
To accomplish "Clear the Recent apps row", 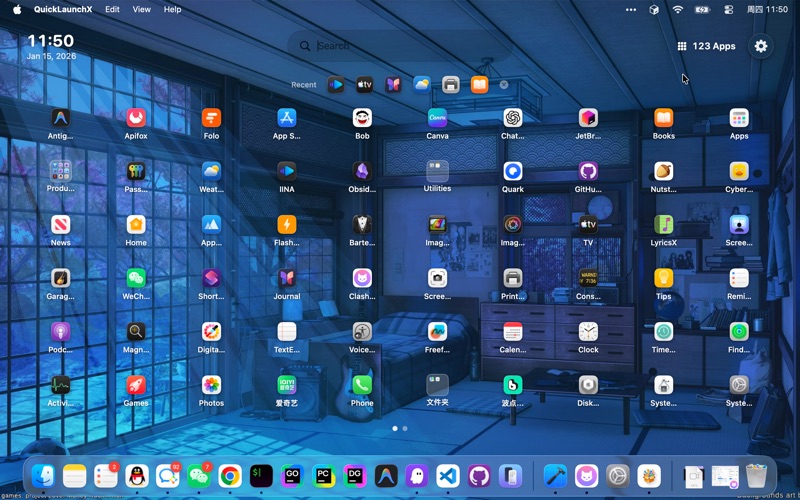I will tap(504, 85).
